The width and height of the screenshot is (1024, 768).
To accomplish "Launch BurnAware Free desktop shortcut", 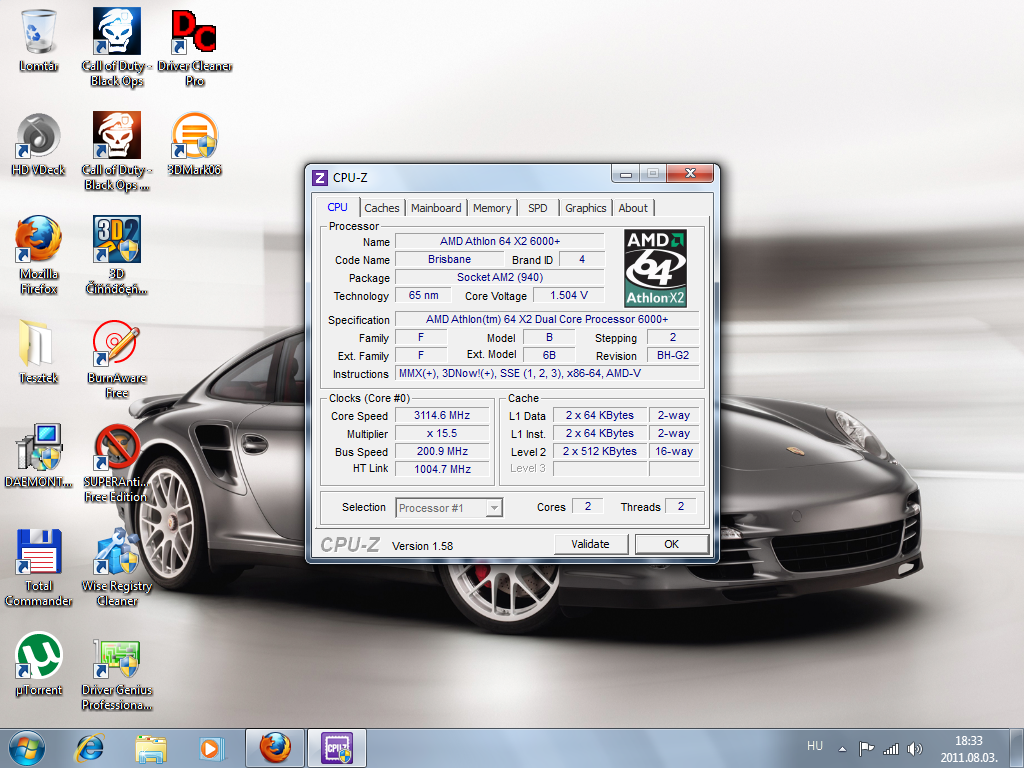I will click(117, 346).
